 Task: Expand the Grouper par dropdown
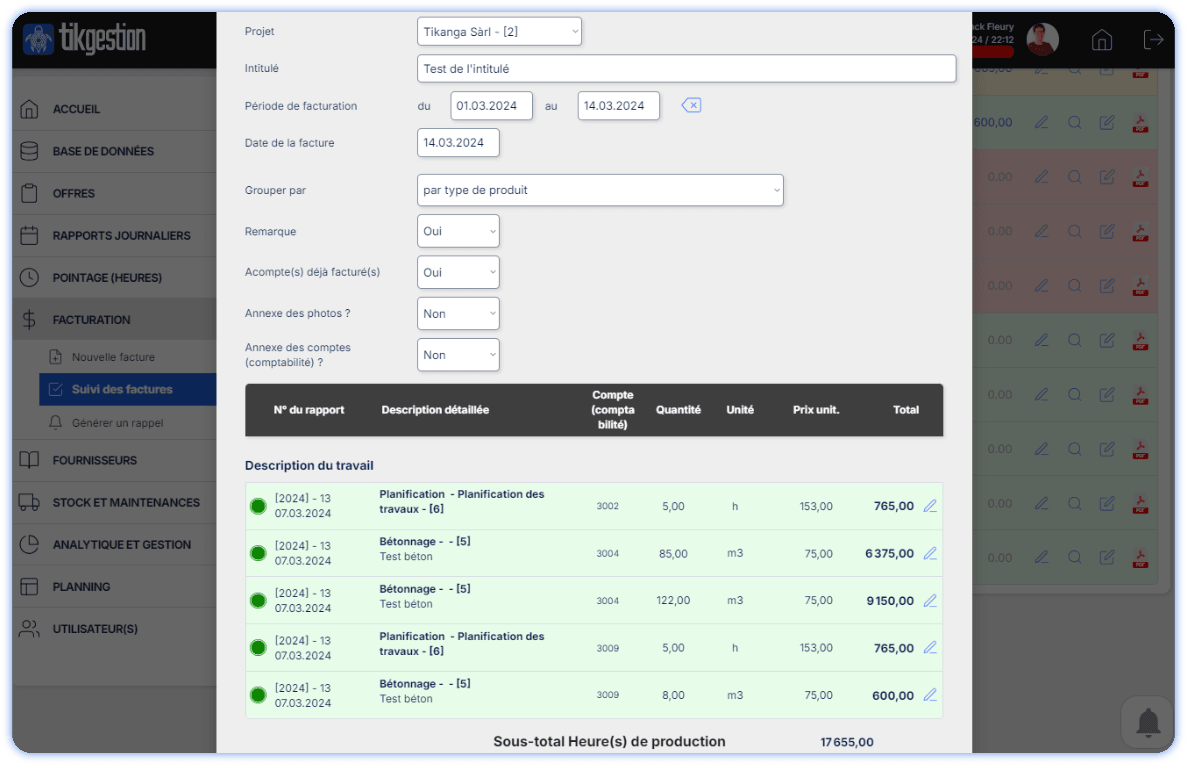[x=600, y=190]
